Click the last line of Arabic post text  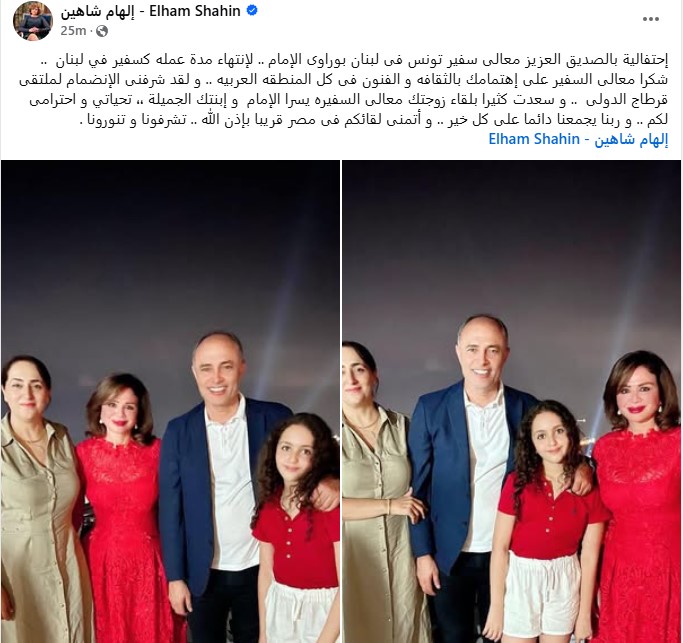(375, 120)
